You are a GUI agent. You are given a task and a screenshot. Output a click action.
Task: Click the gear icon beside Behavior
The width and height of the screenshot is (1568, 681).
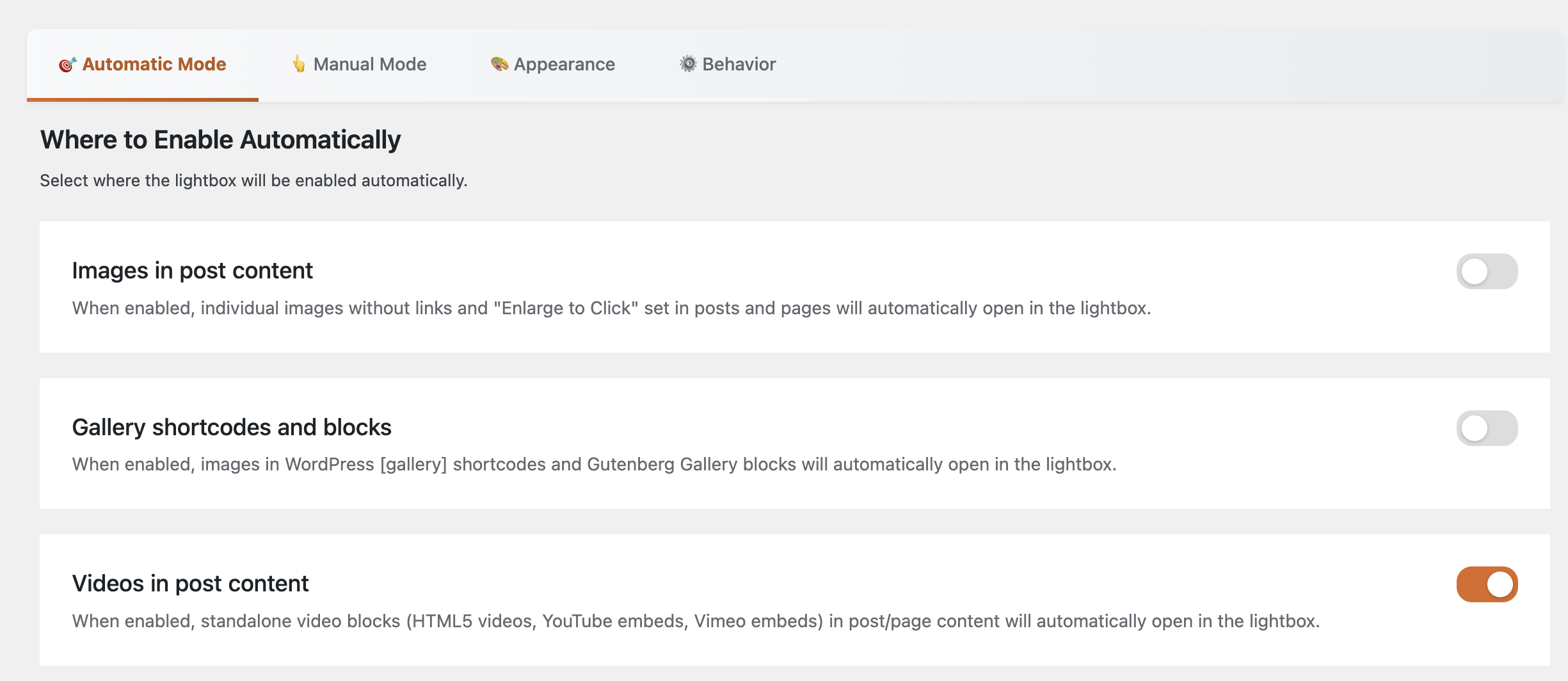[688, 64]
